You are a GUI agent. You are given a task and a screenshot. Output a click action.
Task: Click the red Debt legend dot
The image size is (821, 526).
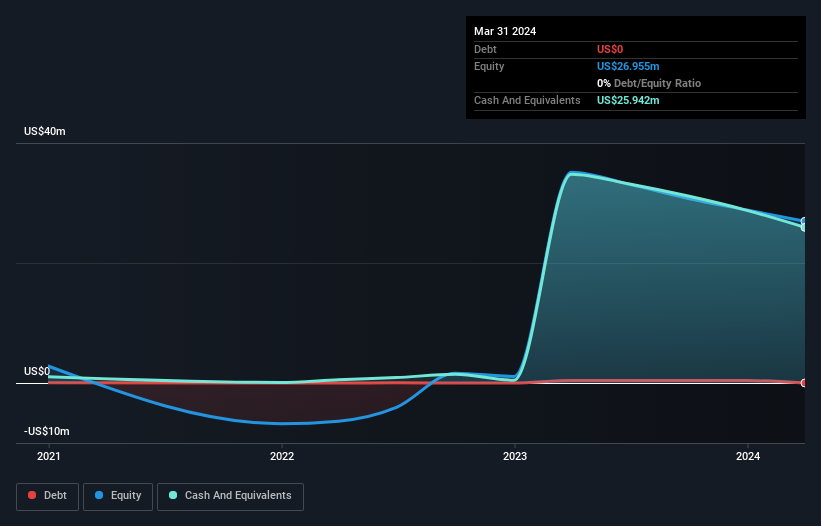pyautogui.click(x=32, y=495)
